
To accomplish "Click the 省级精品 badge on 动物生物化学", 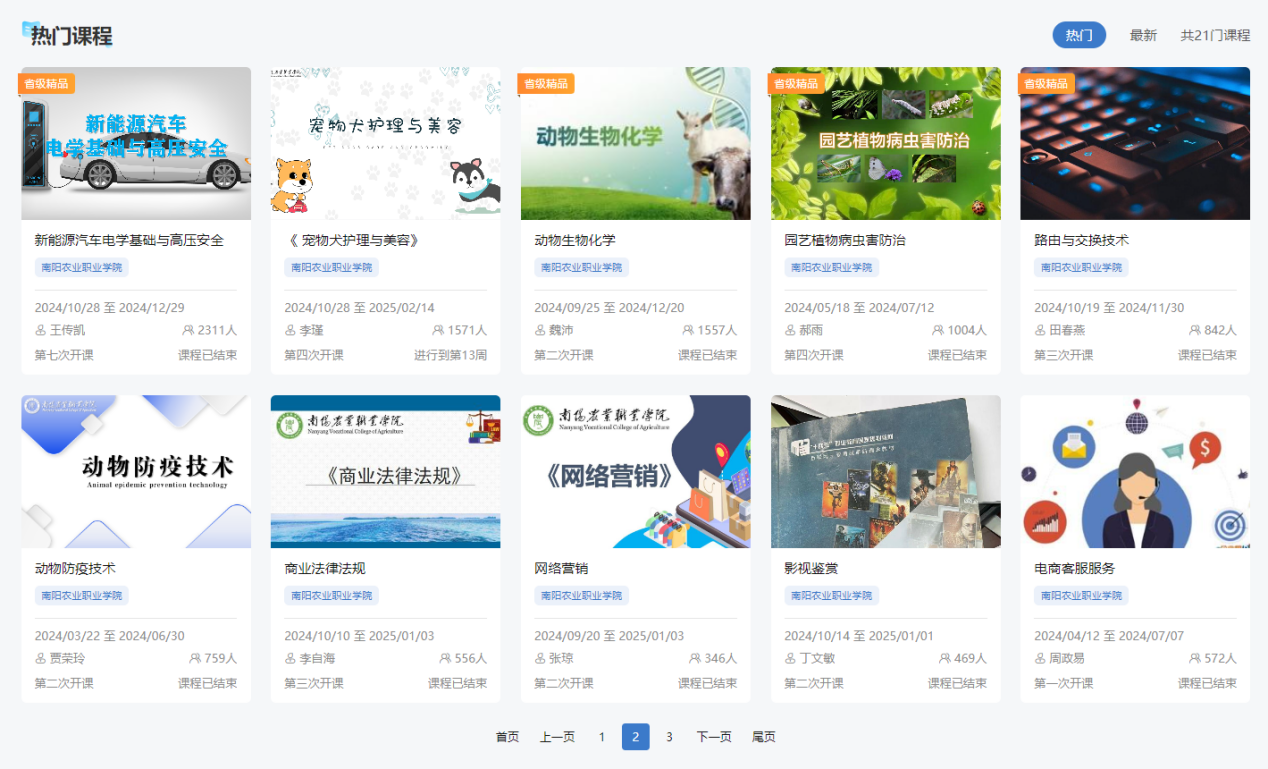I will 546,84.
